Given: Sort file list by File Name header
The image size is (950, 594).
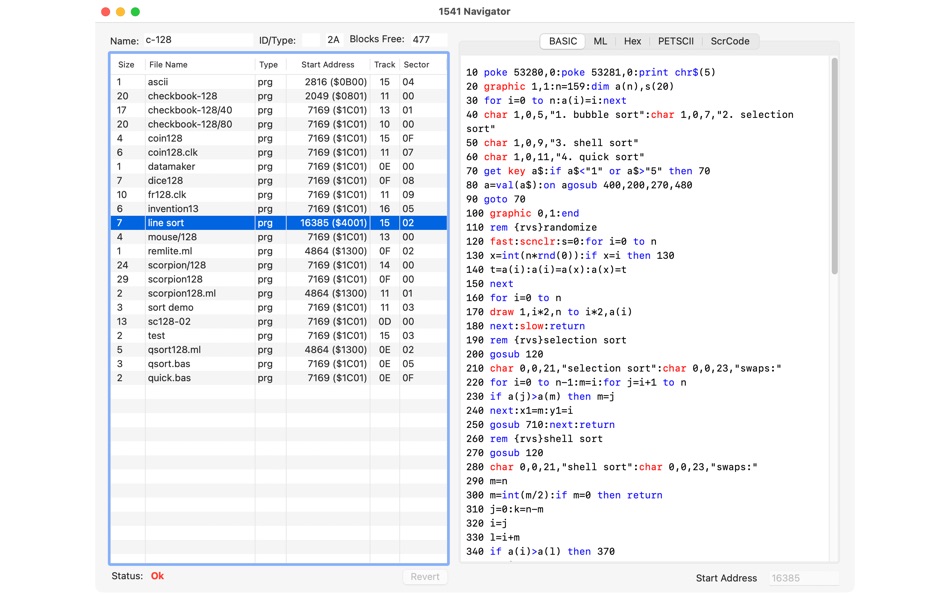Looking at the screenshot, I should [x=200, y=64].
